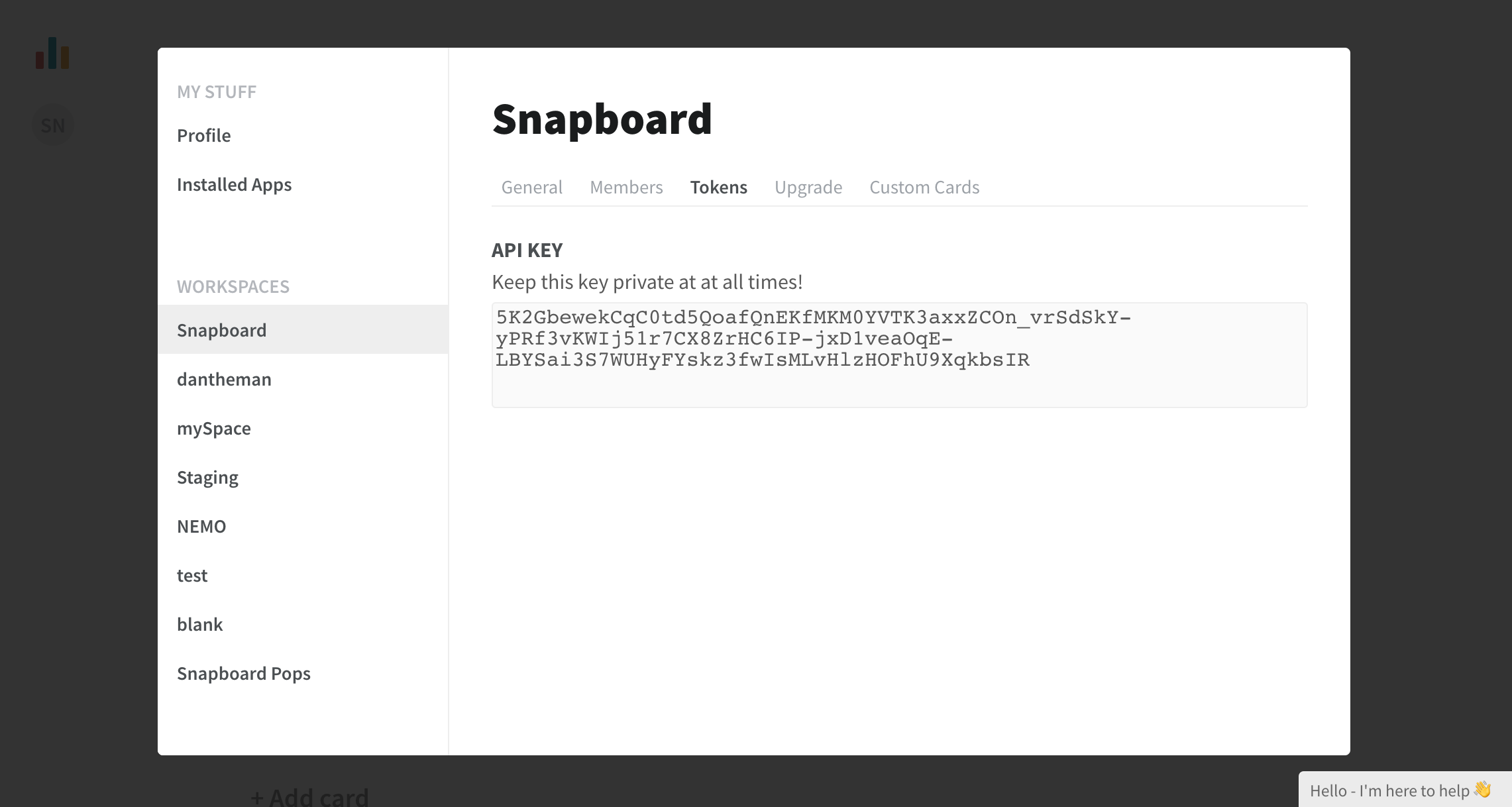Click the test workspace icon

click(x=192, y=575)
